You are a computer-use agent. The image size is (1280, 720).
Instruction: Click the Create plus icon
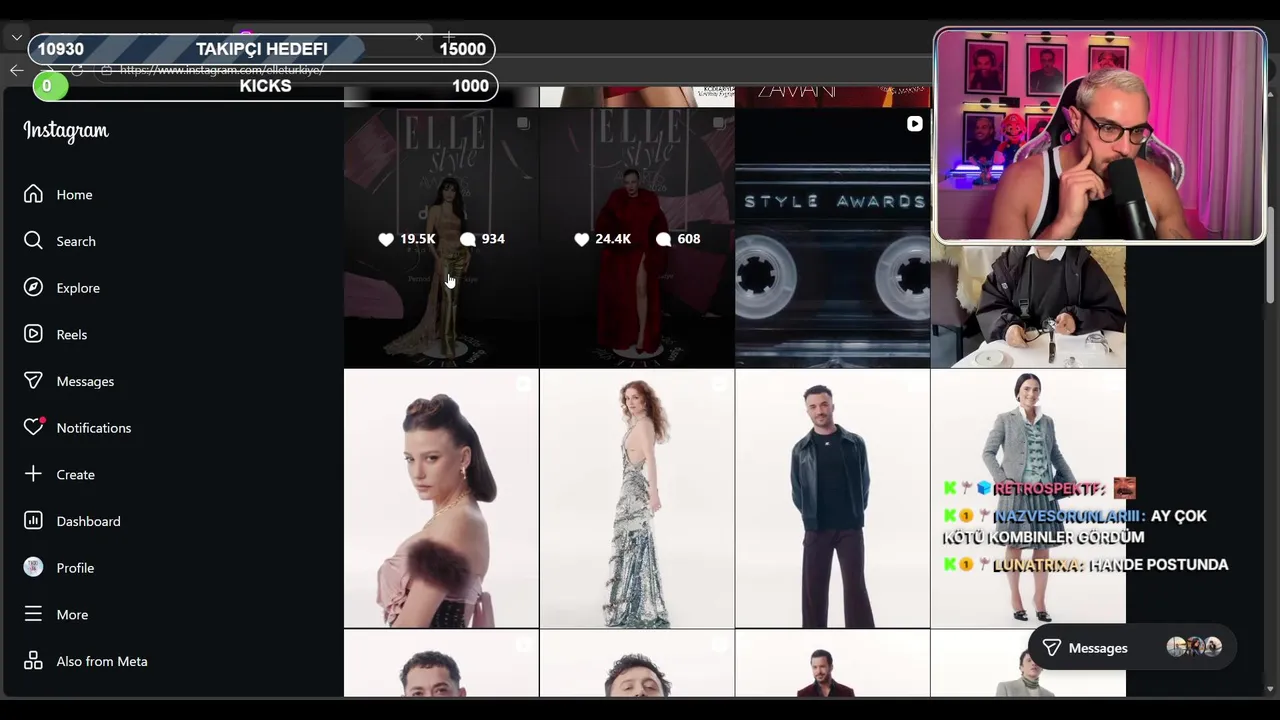[33, 474]
